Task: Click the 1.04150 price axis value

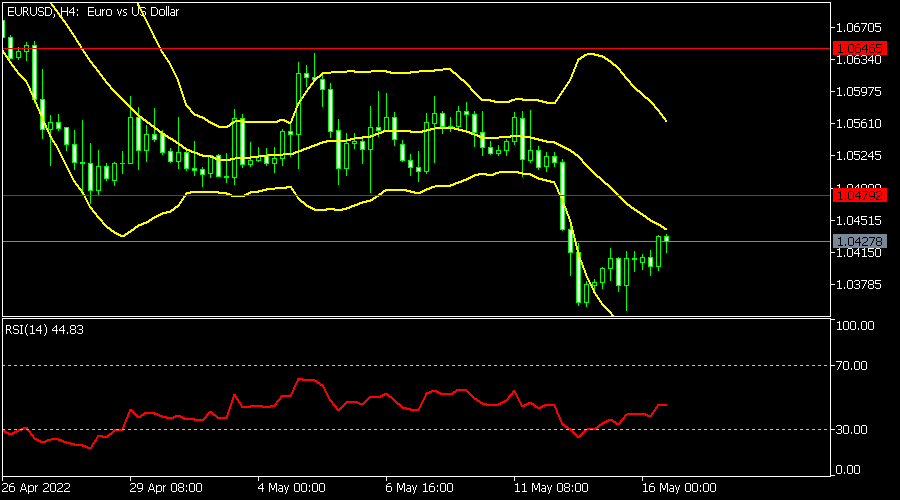Action: point(859,253)
